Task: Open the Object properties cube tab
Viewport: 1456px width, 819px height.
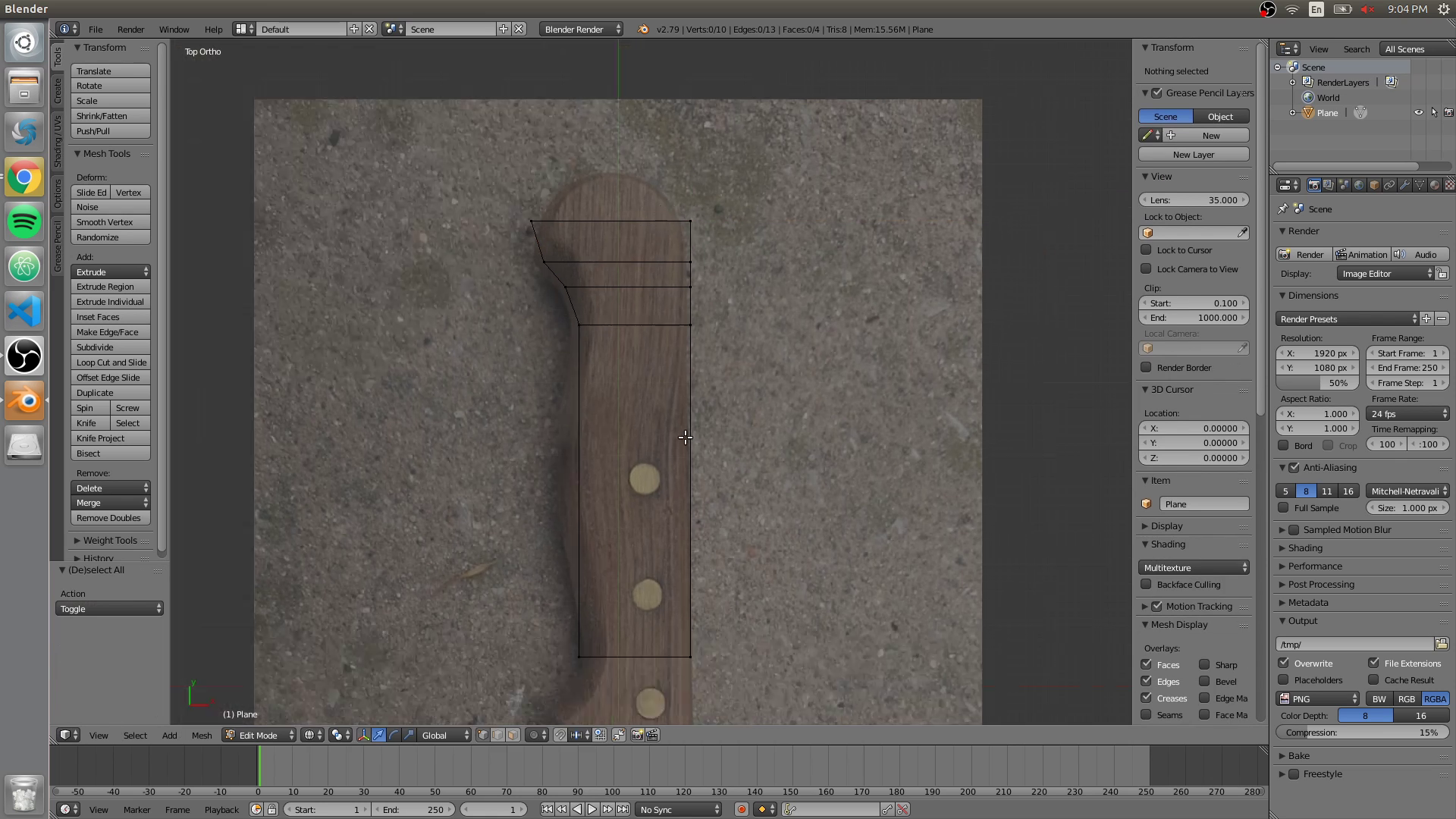Action: coord(1374,185)
